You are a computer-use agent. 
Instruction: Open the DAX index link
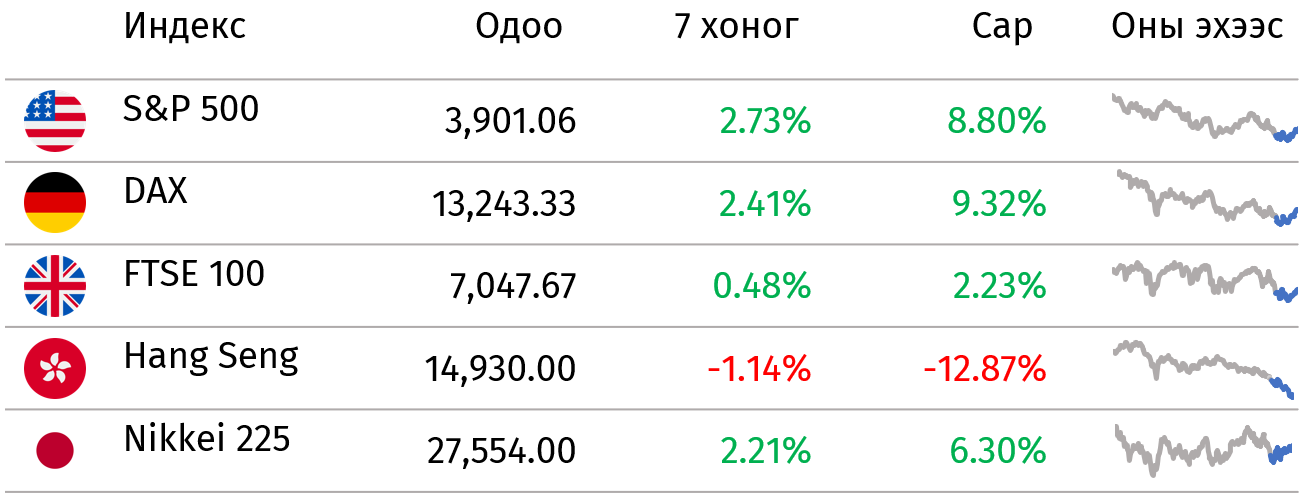coord(156,190)
